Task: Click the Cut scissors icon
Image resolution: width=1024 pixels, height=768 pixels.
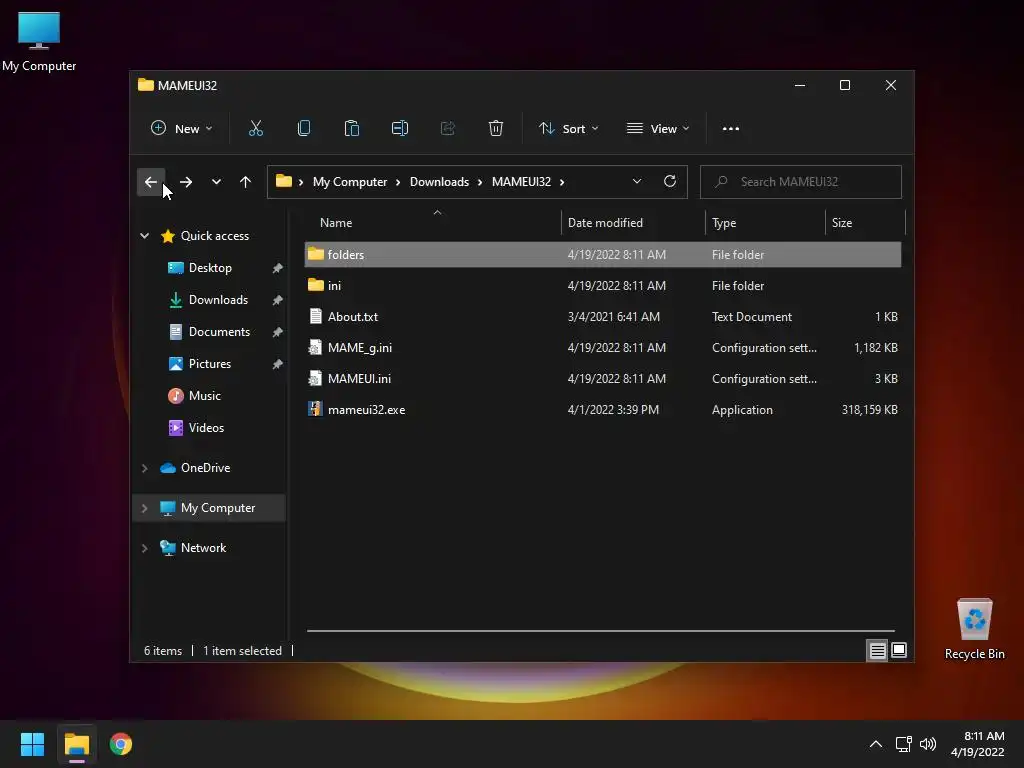Action: [256, 129]
